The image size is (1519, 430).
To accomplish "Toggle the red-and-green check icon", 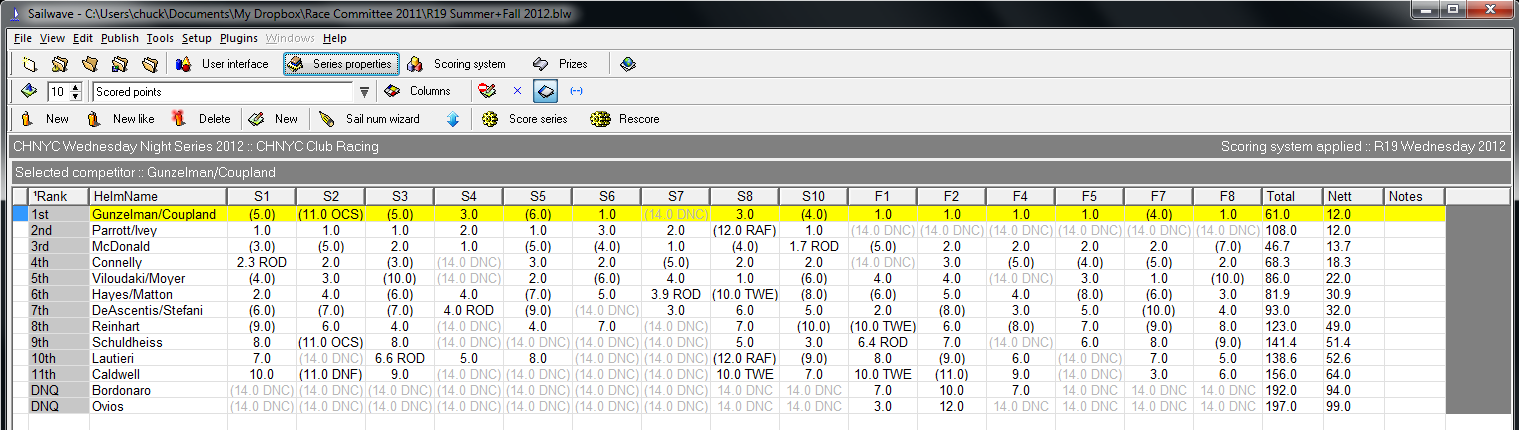I will click(487, 91).
